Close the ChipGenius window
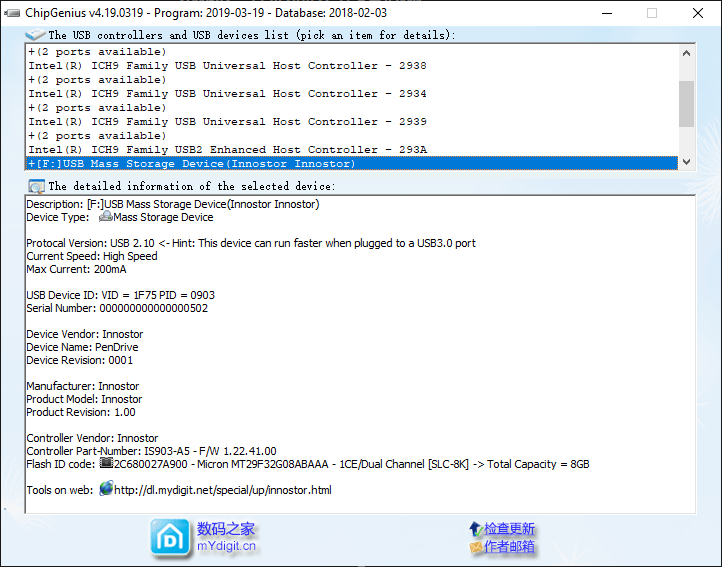The image size is (722, 567). (x=698, y=13)
